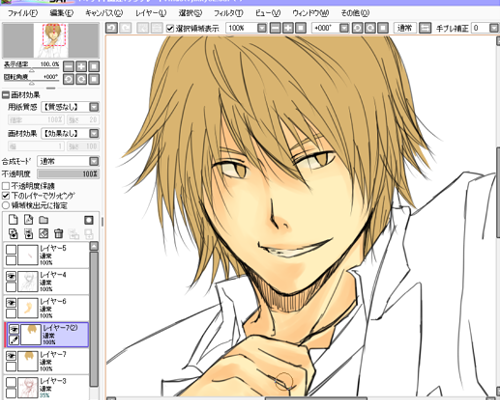Rotate view clockwise in top toolbar
The image size is (500, 400).
tap(370, 28)
